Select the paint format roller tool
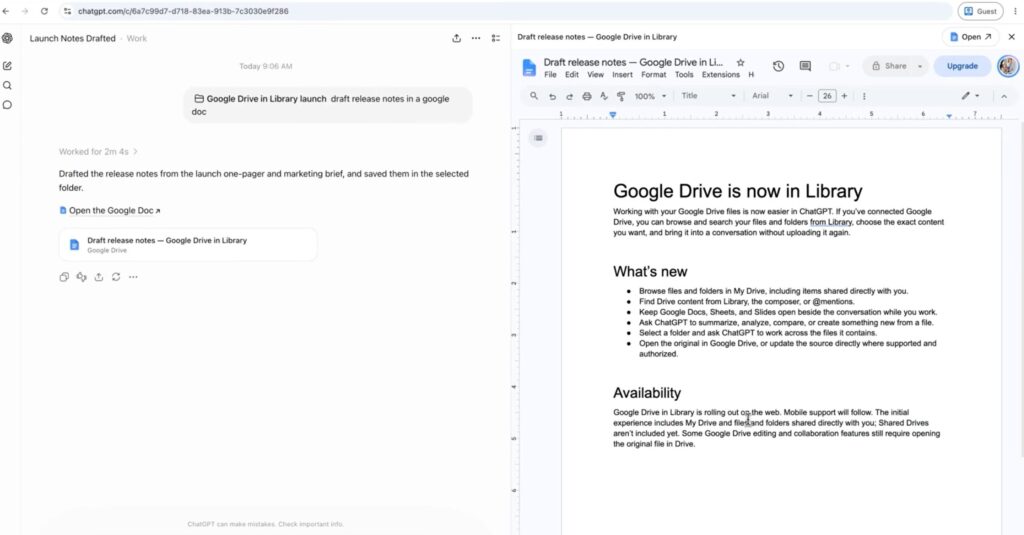This screenshot has height=535, width=1024. [620, 96]
